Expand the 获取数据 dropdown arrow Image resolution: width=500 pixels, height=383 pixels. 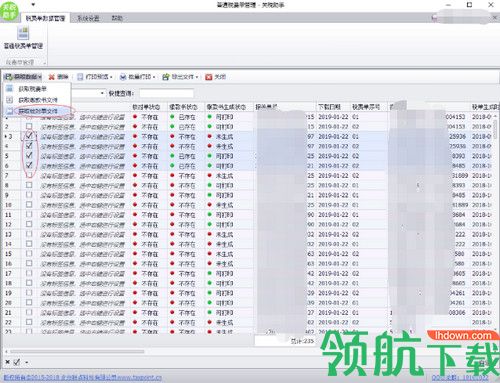click(40, 77)
